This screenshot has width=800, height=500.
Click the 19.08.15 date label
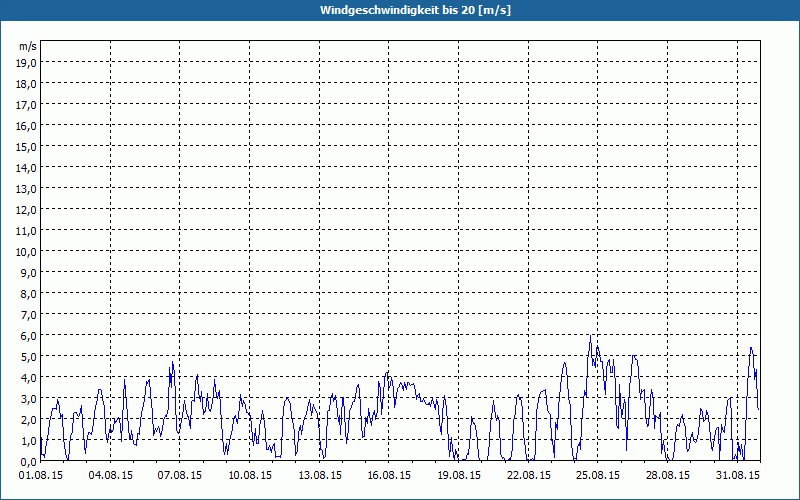click(459, 475)
